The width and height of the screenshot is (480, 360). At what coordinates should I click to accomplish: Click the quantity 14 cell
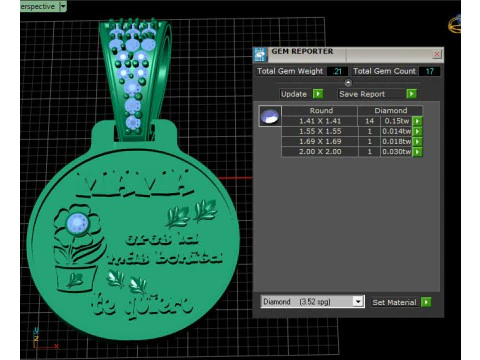369,121
